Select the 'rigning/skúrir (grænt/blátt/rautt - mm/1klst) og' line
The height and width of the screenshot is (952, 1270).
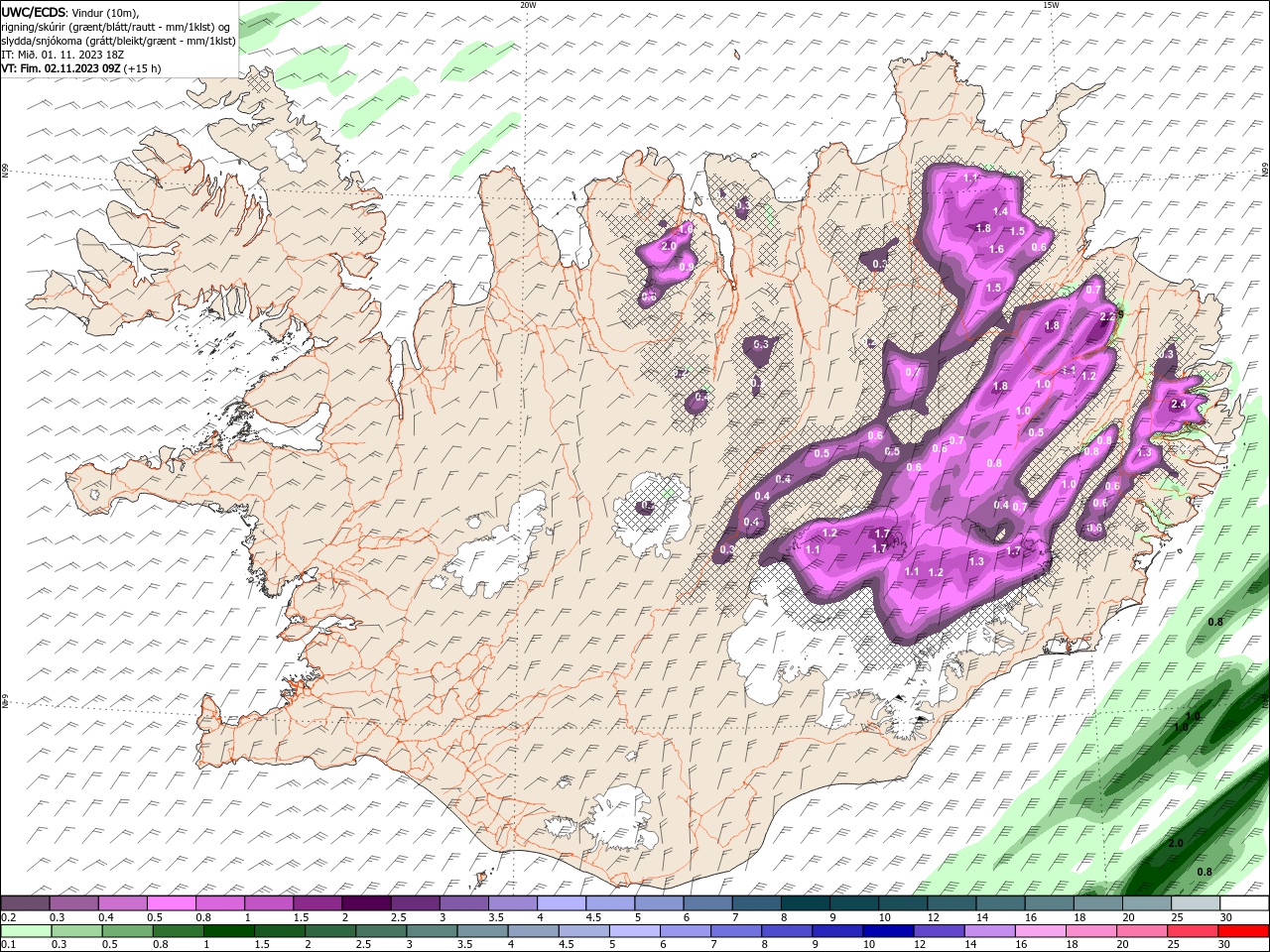pos(116,27)
